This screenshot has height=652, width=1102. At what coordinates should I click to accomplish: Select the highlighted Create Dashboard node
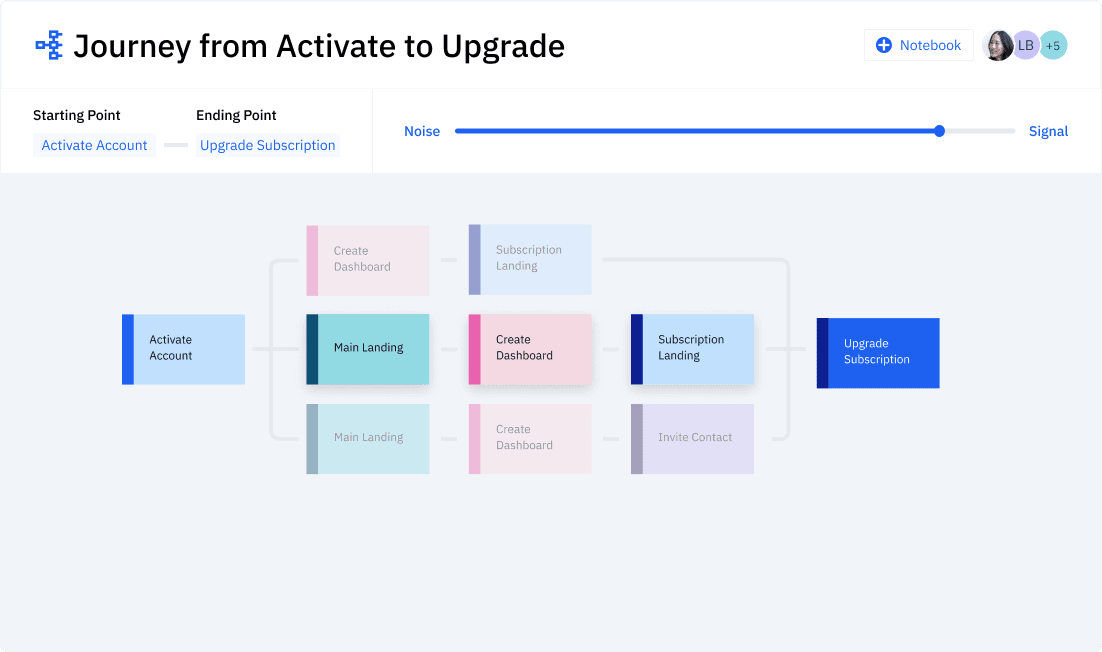coord(530,349)
